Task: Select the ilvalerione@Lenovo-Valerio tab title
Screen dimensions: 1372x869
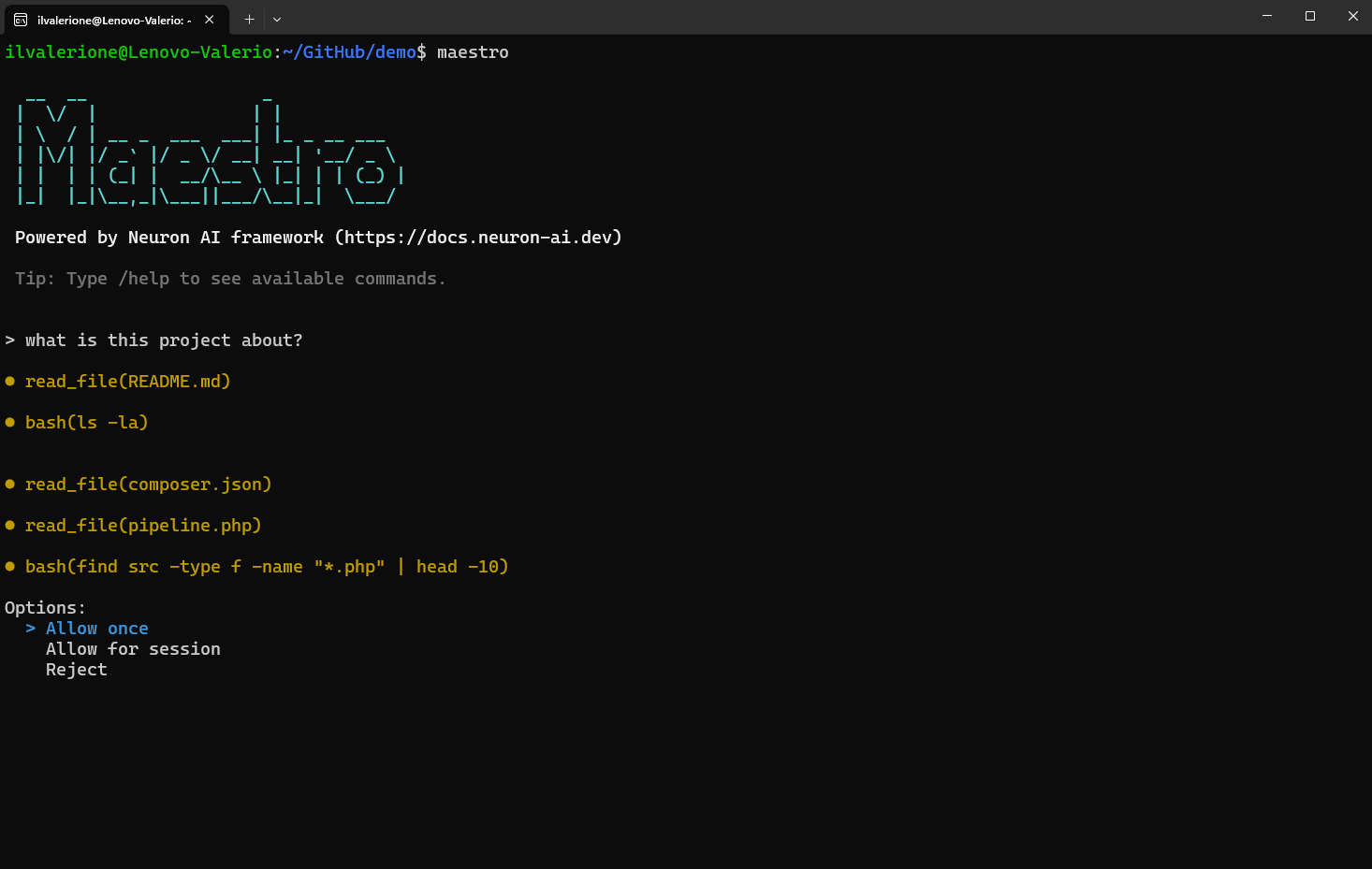Action: [x=113, y=20]
